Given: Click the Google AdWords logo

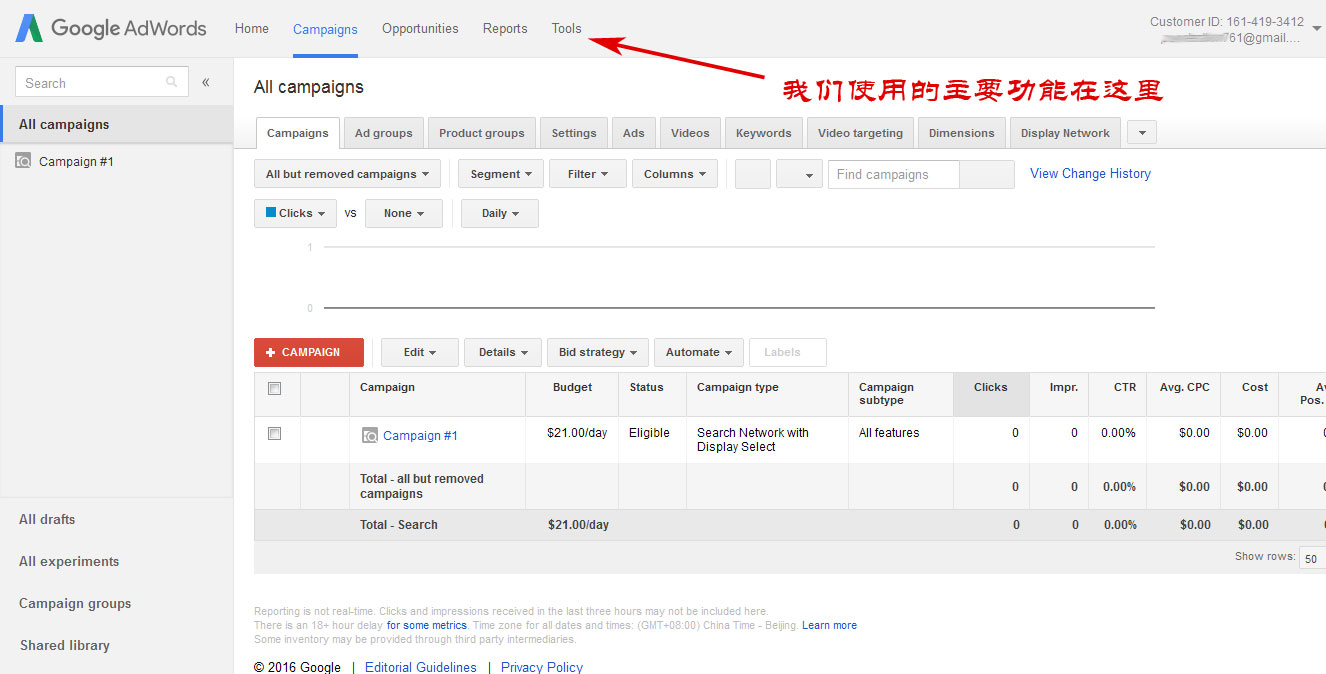Looking at the screenshot, I should point(111,28).
